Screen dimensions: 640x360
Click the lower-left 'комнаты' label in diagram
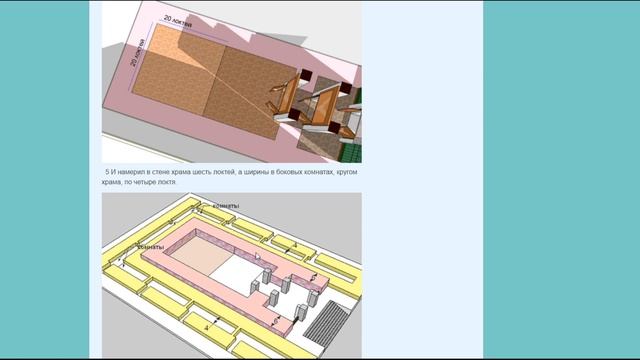151,247
